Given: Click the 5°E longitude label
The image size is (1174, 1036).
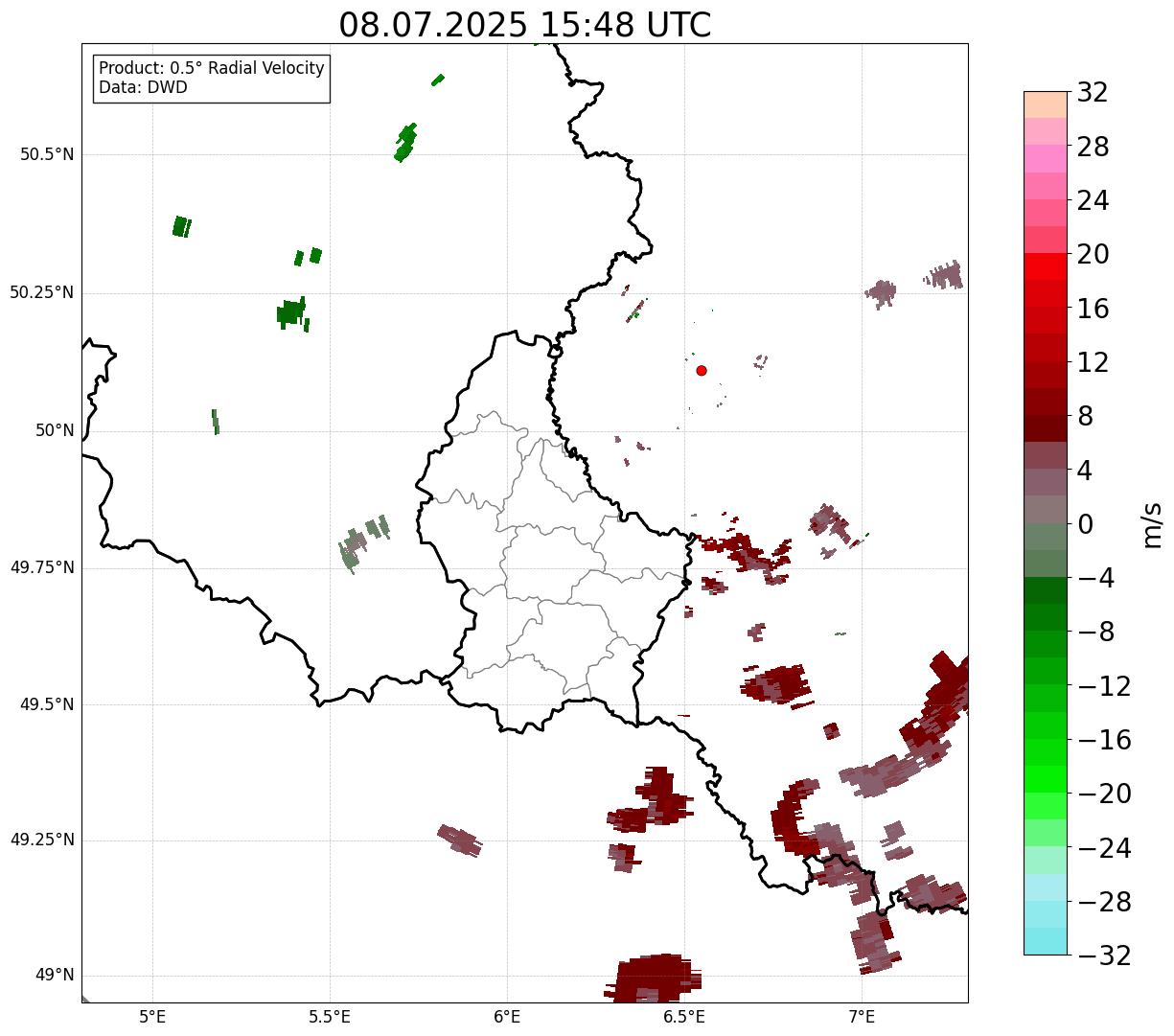Looking at the screenshot, I should 152,1016.
